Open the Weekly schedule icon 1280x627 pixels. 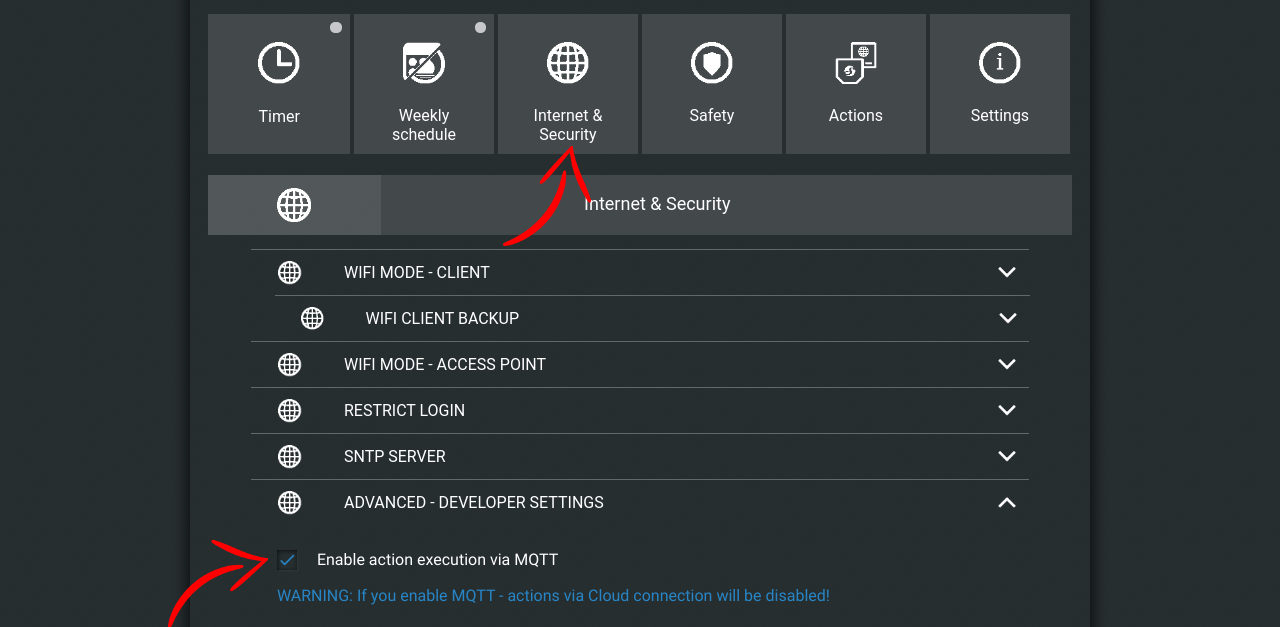tap(424, 63)
